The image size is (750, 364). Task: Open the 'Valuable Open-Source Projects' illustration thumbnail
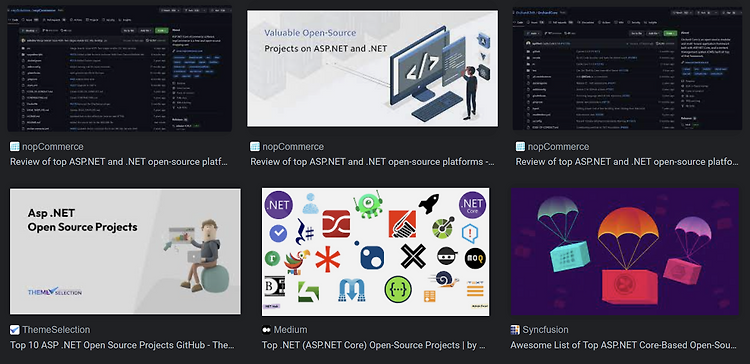click(x=372, y=69)
